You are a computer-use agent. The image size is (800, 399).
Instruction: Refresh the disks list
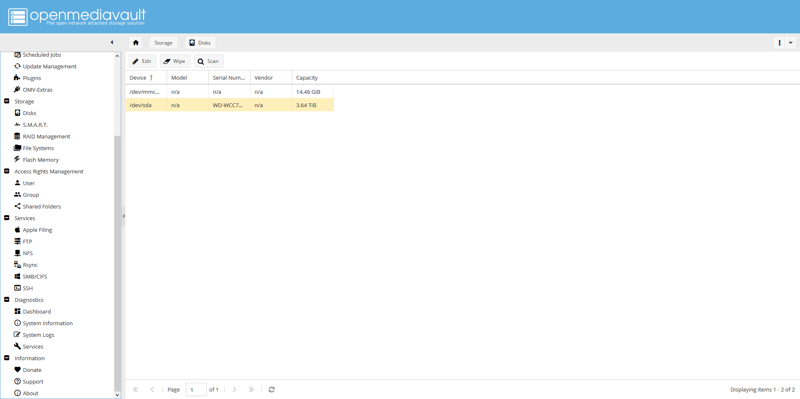click(x=271, y=389)
